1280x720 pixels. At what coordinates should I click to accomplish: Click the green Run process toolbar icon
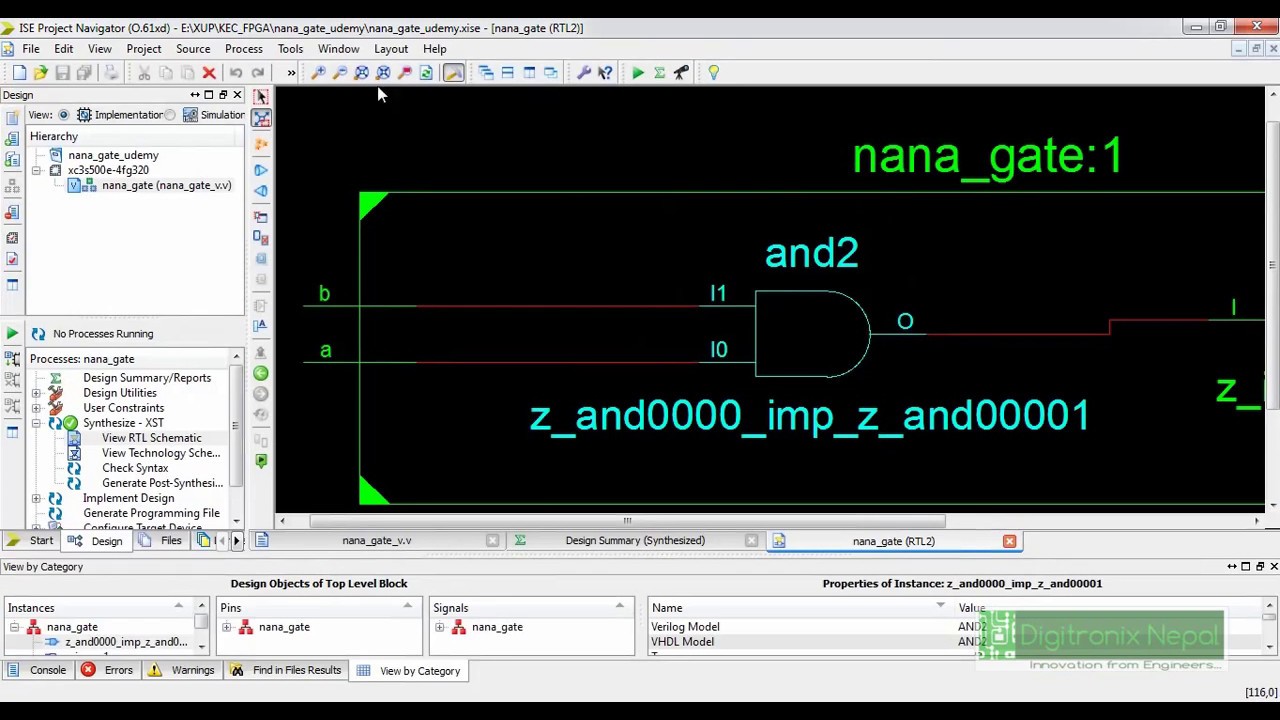tap(638, 72)
